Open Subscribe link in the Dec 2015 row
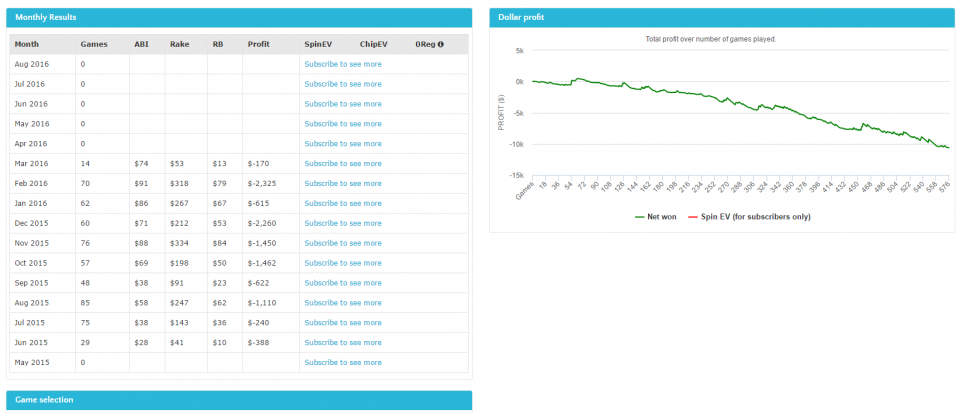 pyautogui.click(x=342, y=223)
